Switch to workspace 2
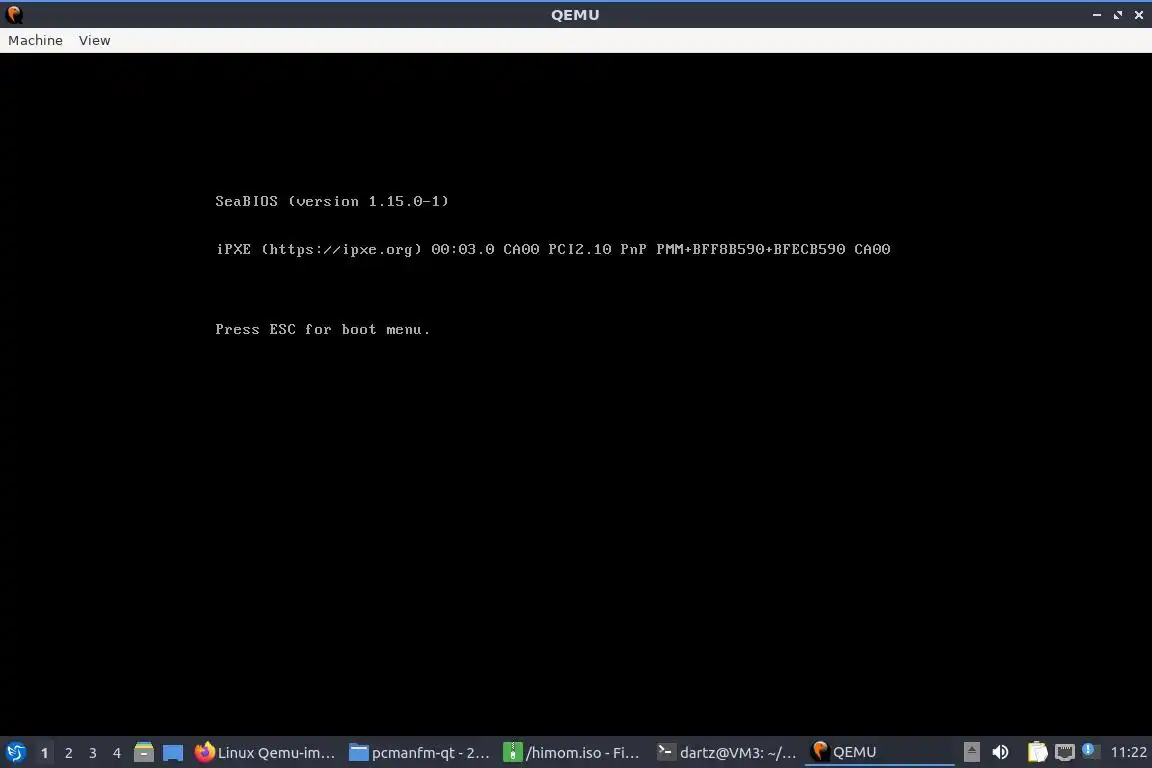1152x768 pixels. [x=68, y=753]
